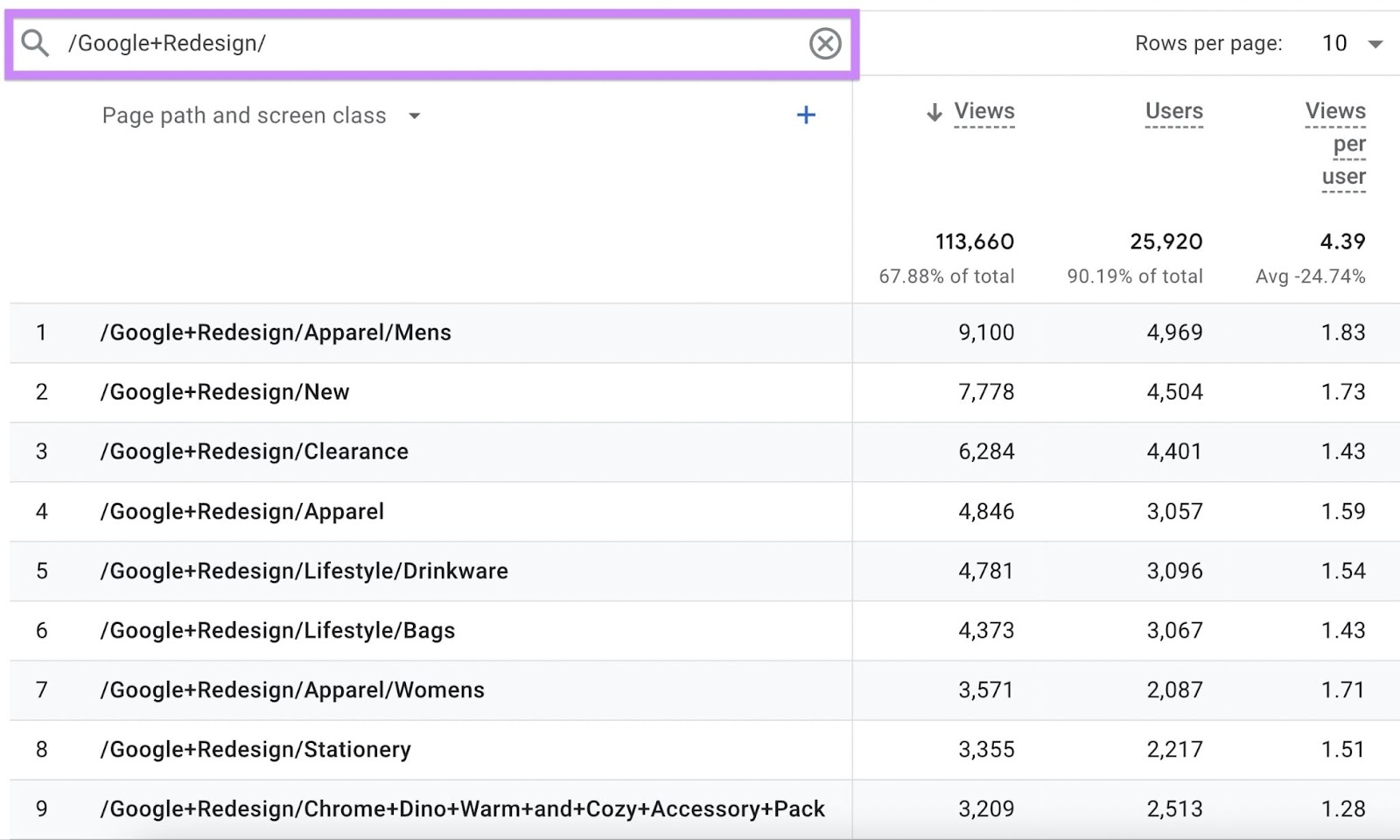
Task: Sort by the Views per user column
Action: pos(1334,143)
